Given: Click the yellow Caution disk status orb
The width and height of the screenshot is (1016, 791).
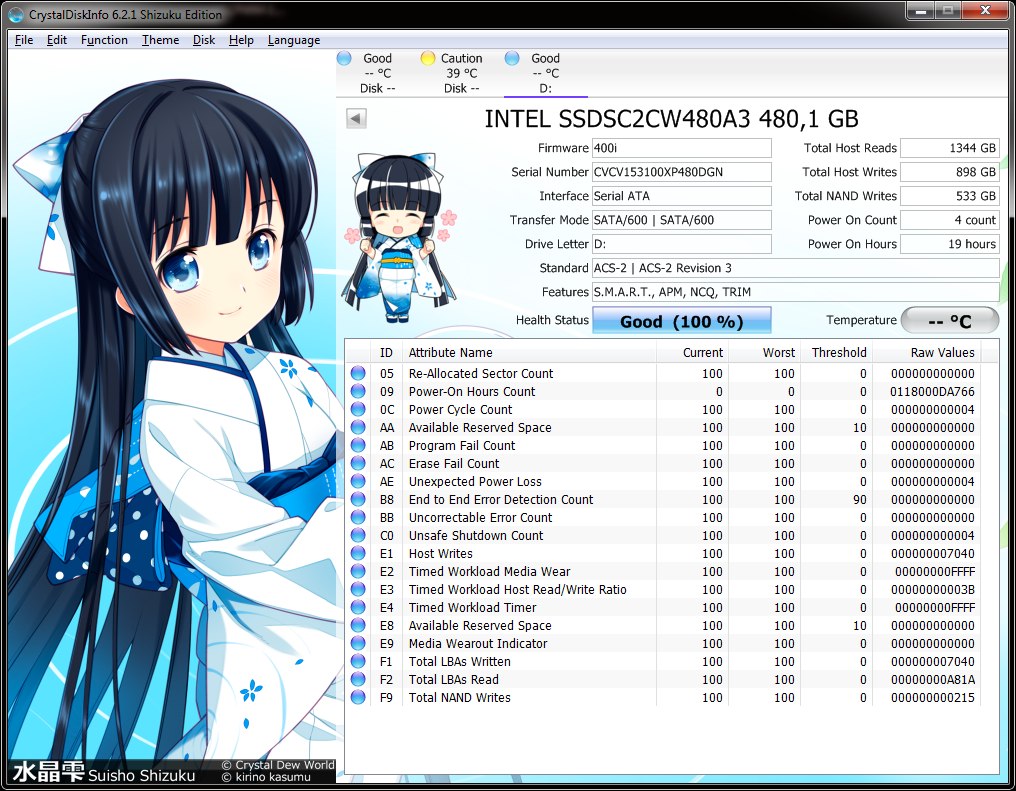Looking at the screenshot, I should (x=428, y=58).
